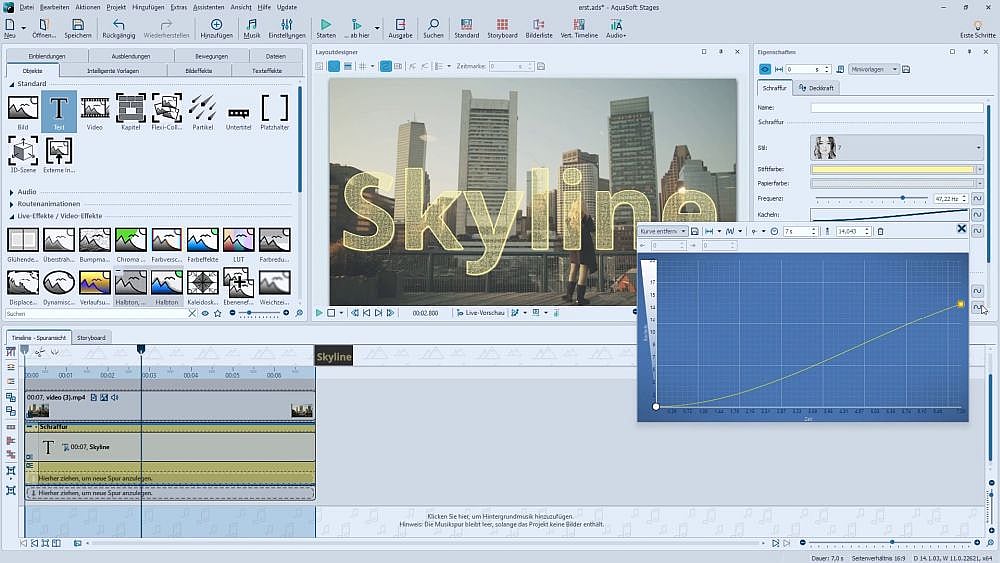
Task: Choose the Kapitel object in Standard
Action: [130, 108]
